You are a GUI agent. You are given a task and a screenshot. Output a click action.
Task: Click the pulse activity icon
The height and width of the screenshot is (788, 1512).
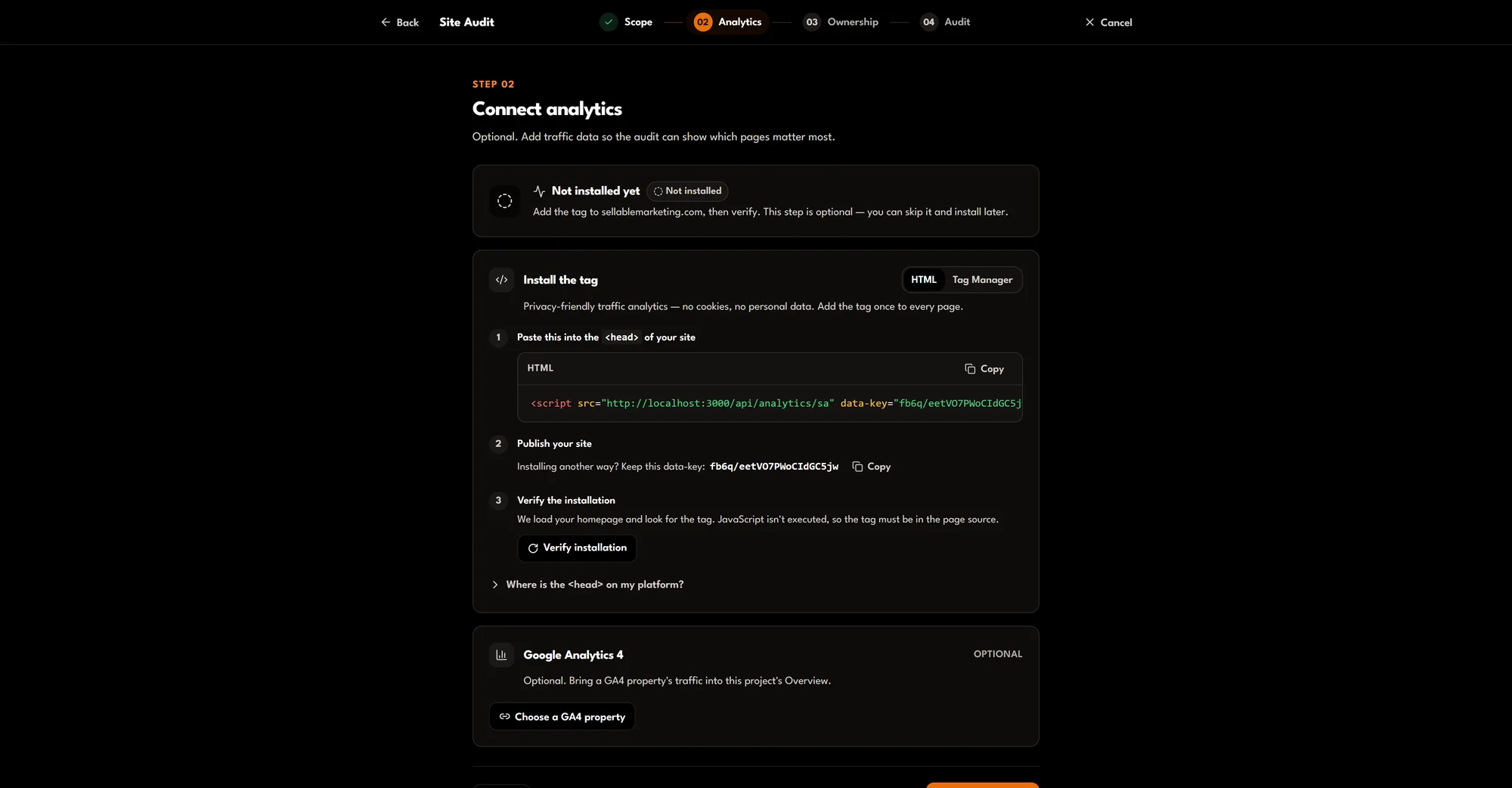pos(539,191)
